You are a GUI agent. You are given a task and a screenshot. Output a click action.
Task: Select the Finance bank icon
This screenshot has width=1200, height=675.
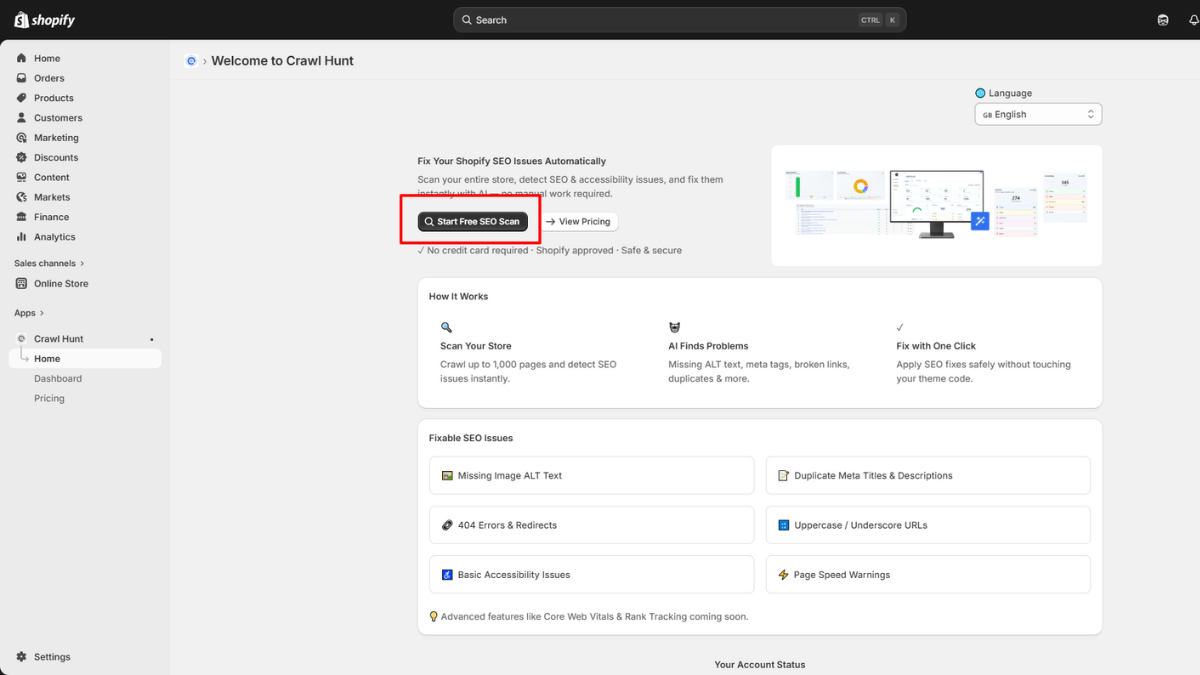(x=21, y=217)
